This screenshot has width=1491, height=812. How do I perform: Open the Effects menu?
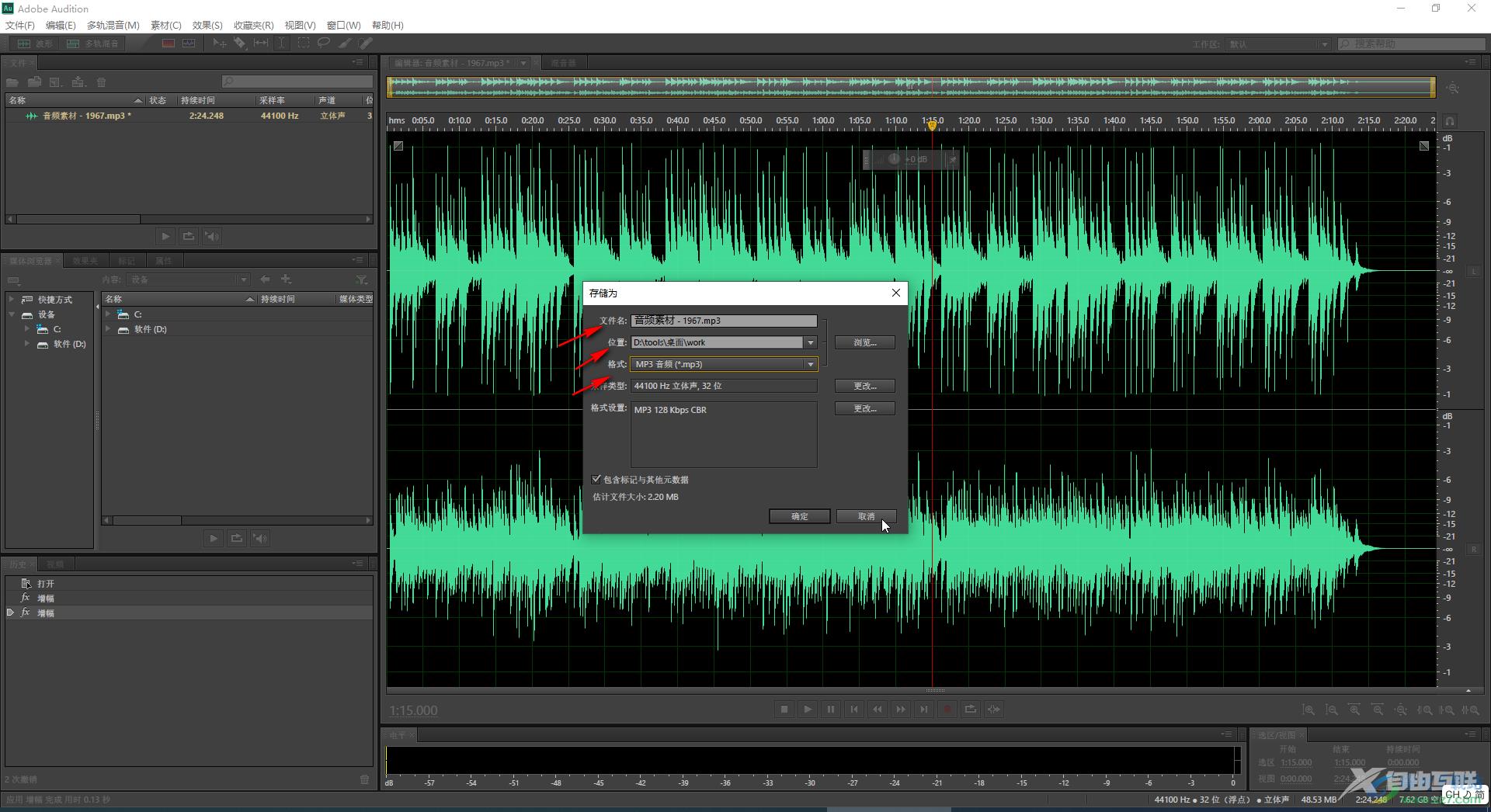207,25
